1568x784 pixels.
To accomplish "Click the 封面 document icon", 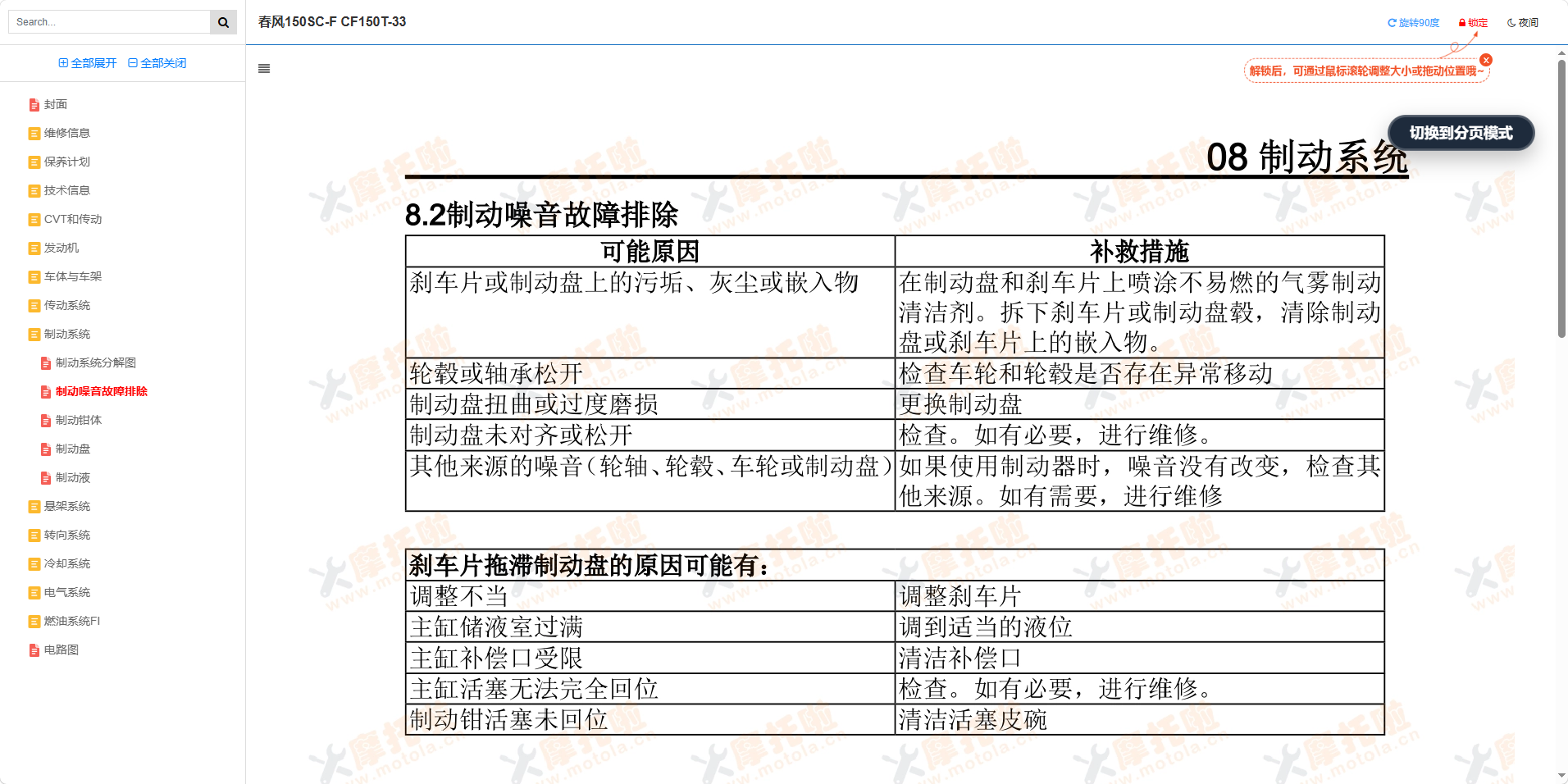I will click(x=34, y=104).
